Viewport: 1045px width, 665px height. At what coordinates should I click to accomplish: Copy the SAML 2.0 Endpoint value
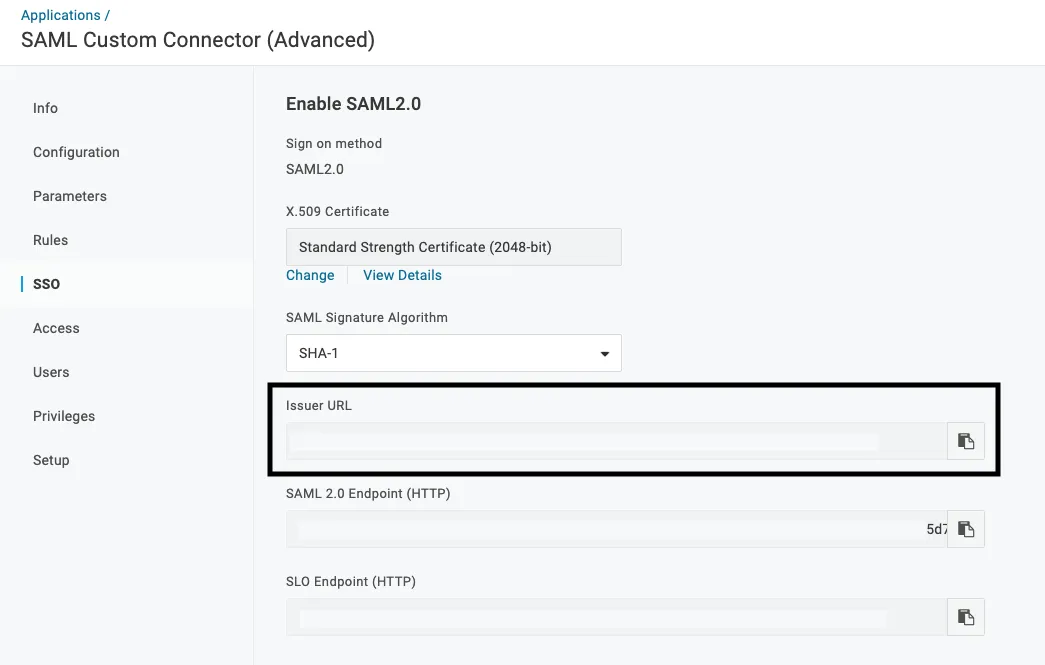pyautogui.click(x=966, y=529)
